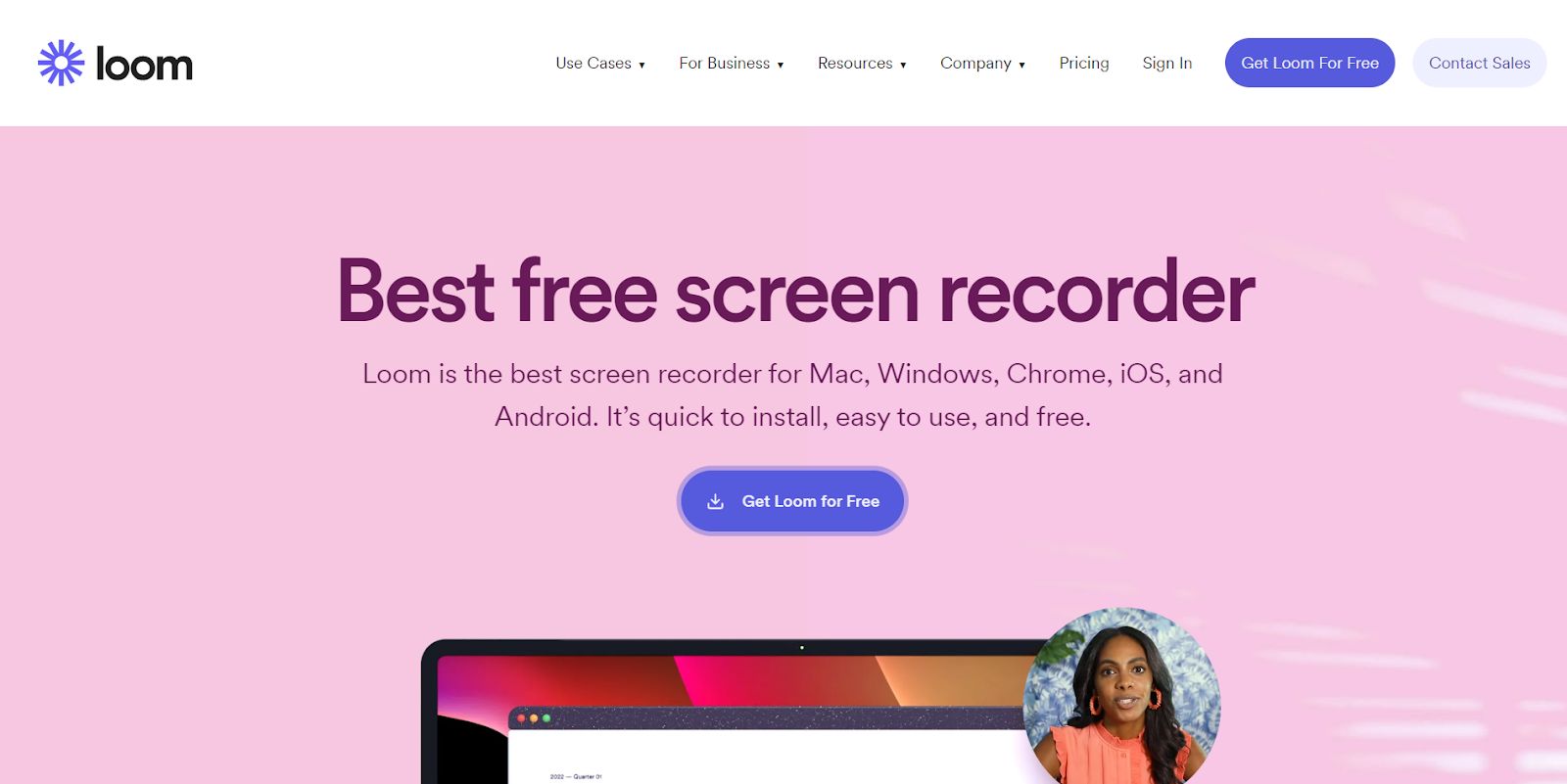This screenshot has height=784, width=1567.
Task: Click the Contact Sales button
Action: pyautogui.click(x=1479, y=63)
